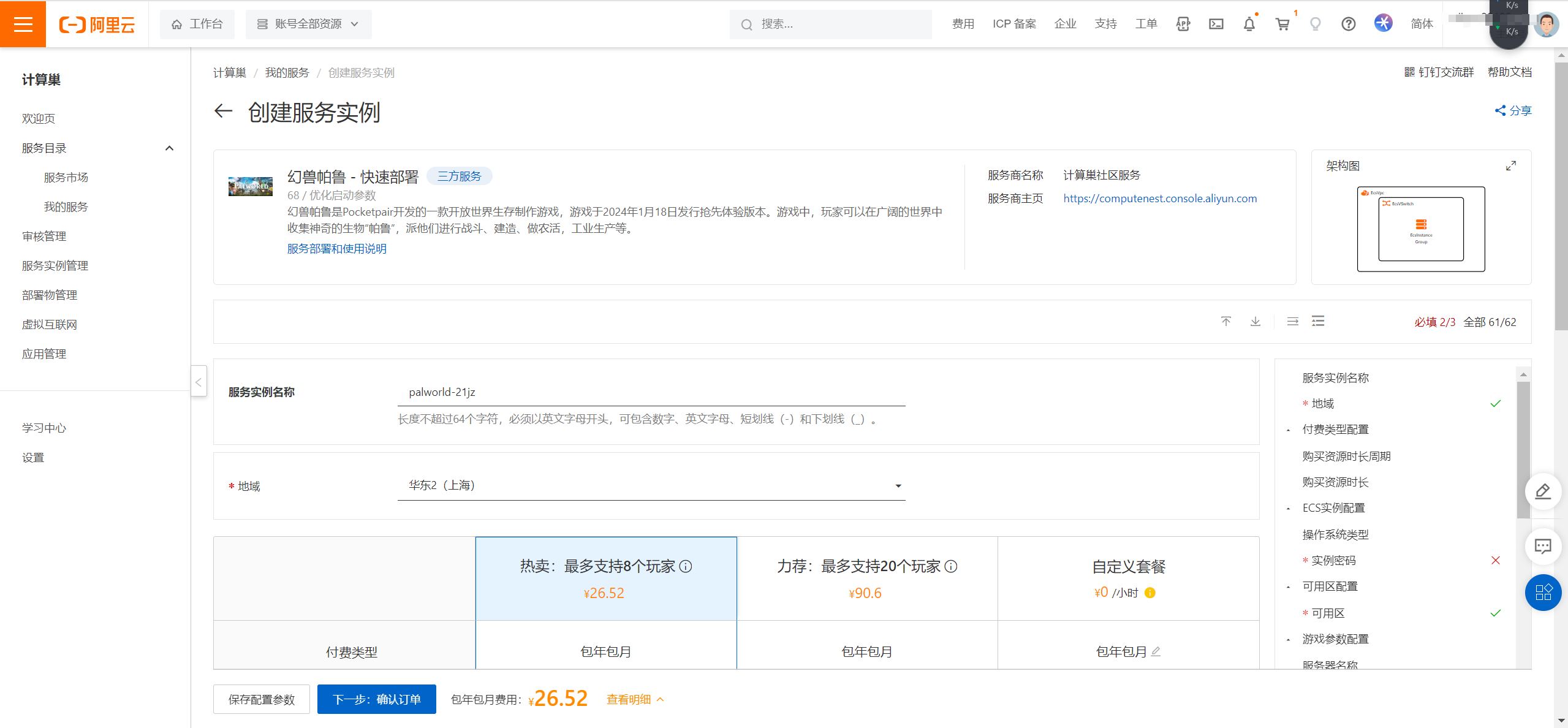Collapse 游戏参数配置 in the outline
Screen dimensions: 1568x728
1289,640
